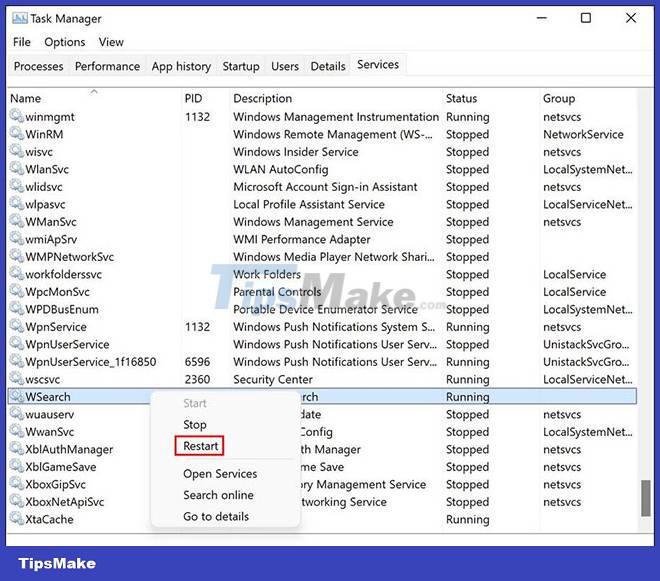Click the Task Manager title bar icon
This screenshot has width=660, height=581.
click(19, 19)
